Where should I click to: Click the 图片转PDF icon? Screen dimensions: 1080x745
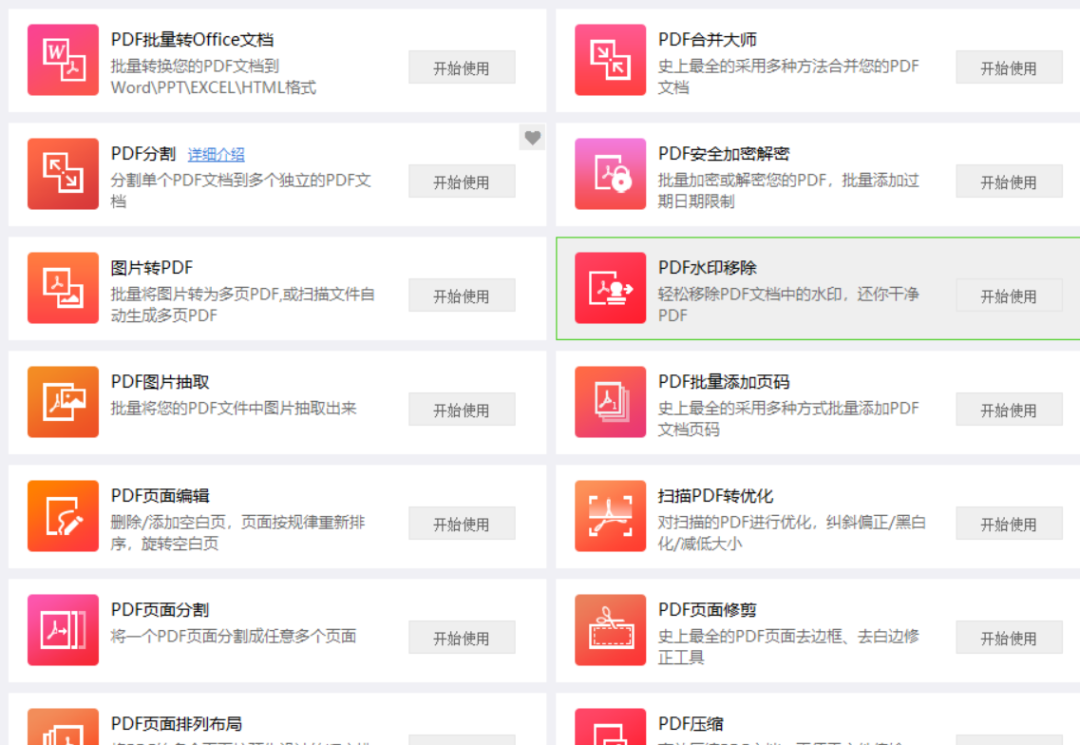[63, 288]
